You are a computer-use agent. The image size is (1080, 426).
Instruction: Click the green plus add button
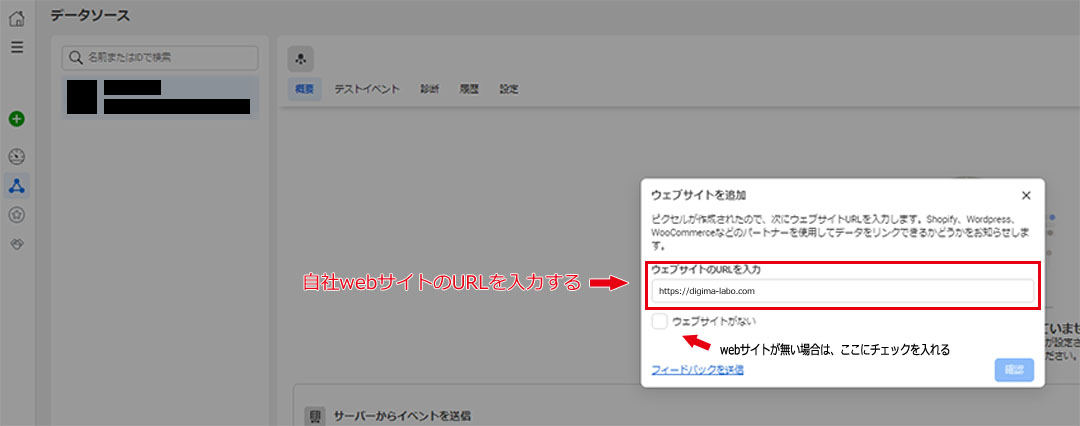point(17,119)
